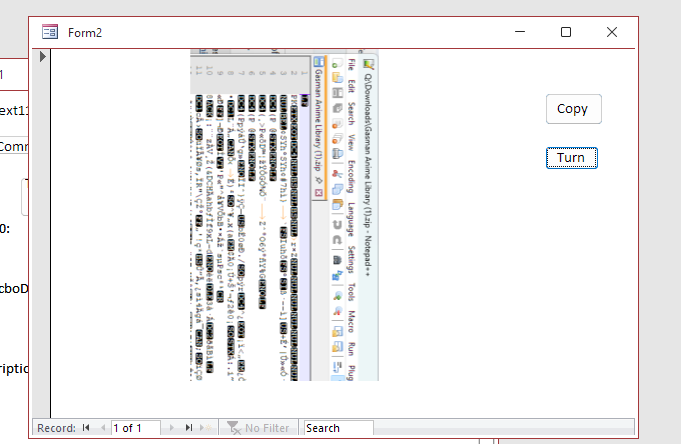Click the Copy button

tap(573, 109)
